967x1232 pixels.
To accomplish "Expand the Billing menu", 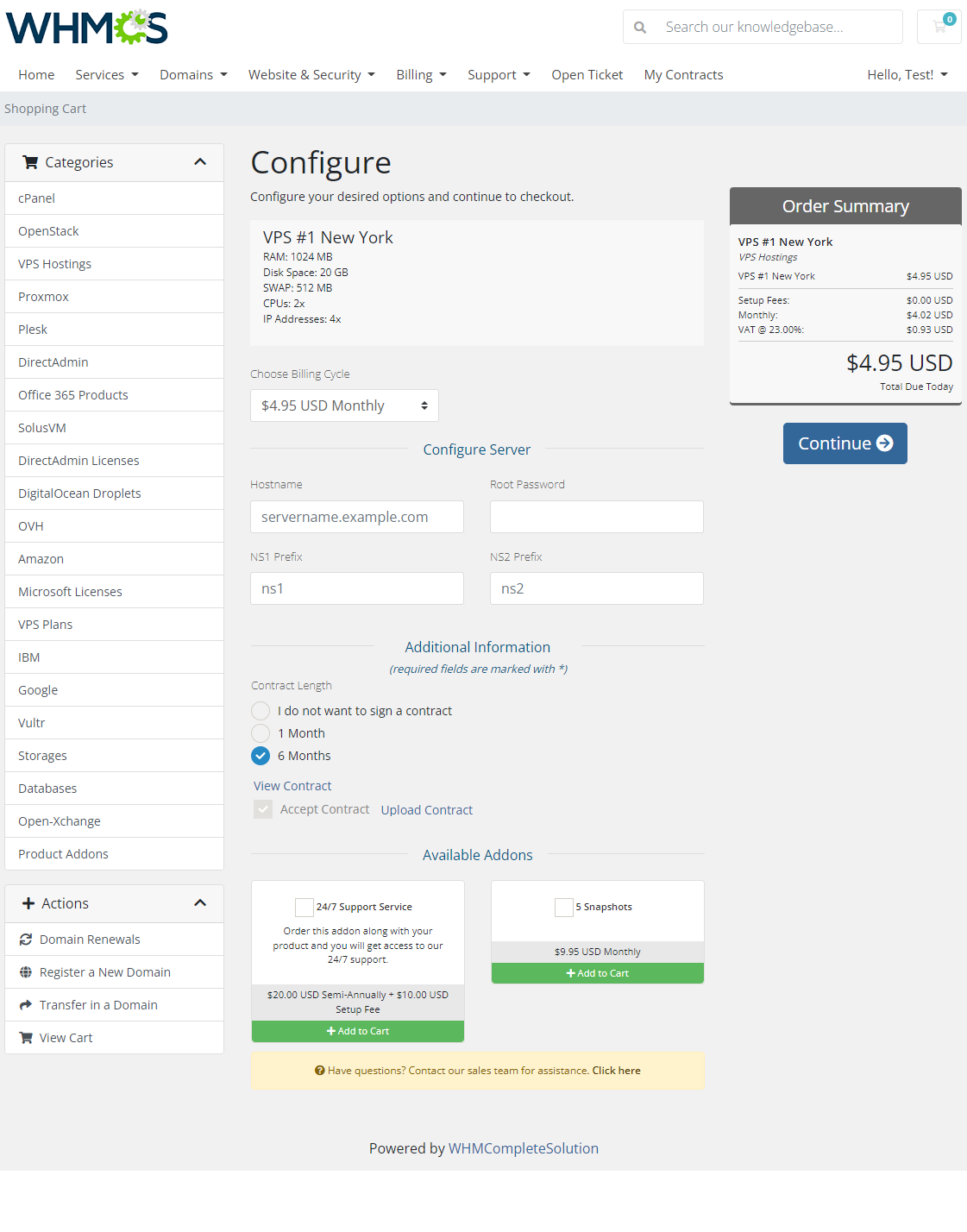I will tap(421, 75).
